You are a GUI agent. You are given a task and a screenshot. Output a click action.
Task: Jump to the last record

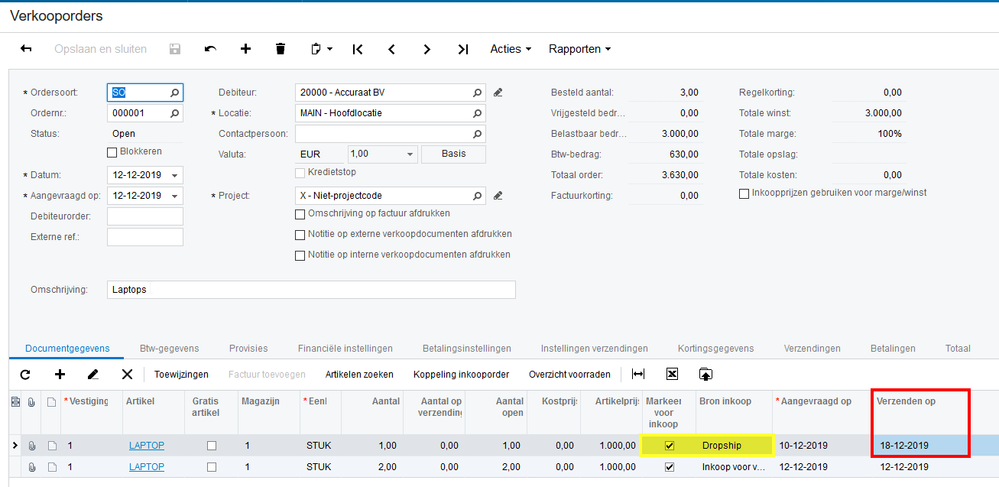click(462, 49)
